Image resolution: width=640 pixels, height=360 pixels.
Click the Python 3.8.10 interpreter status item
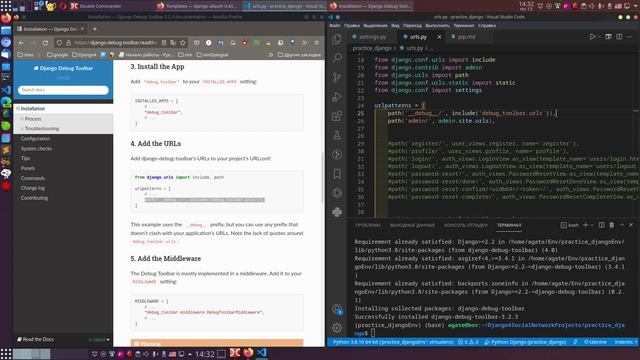pos(393,342)
